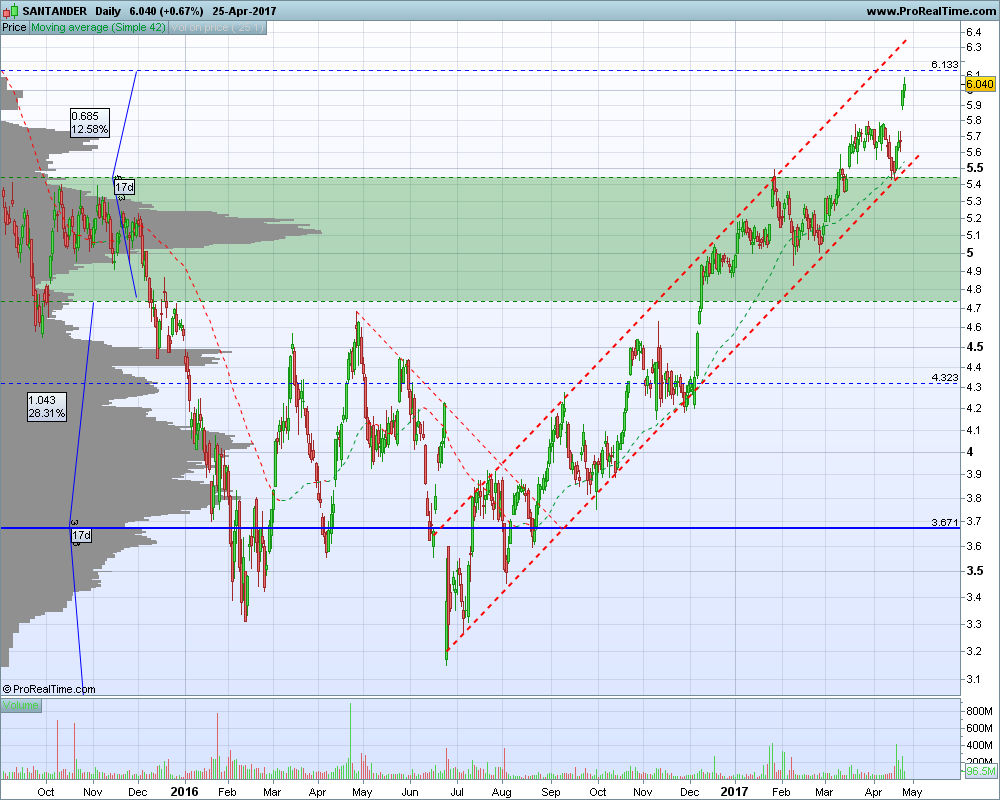Click the 17d label on the 3.671 line
The width and height of the screenshot is (1000, 800).
click(x=81, y=535)
